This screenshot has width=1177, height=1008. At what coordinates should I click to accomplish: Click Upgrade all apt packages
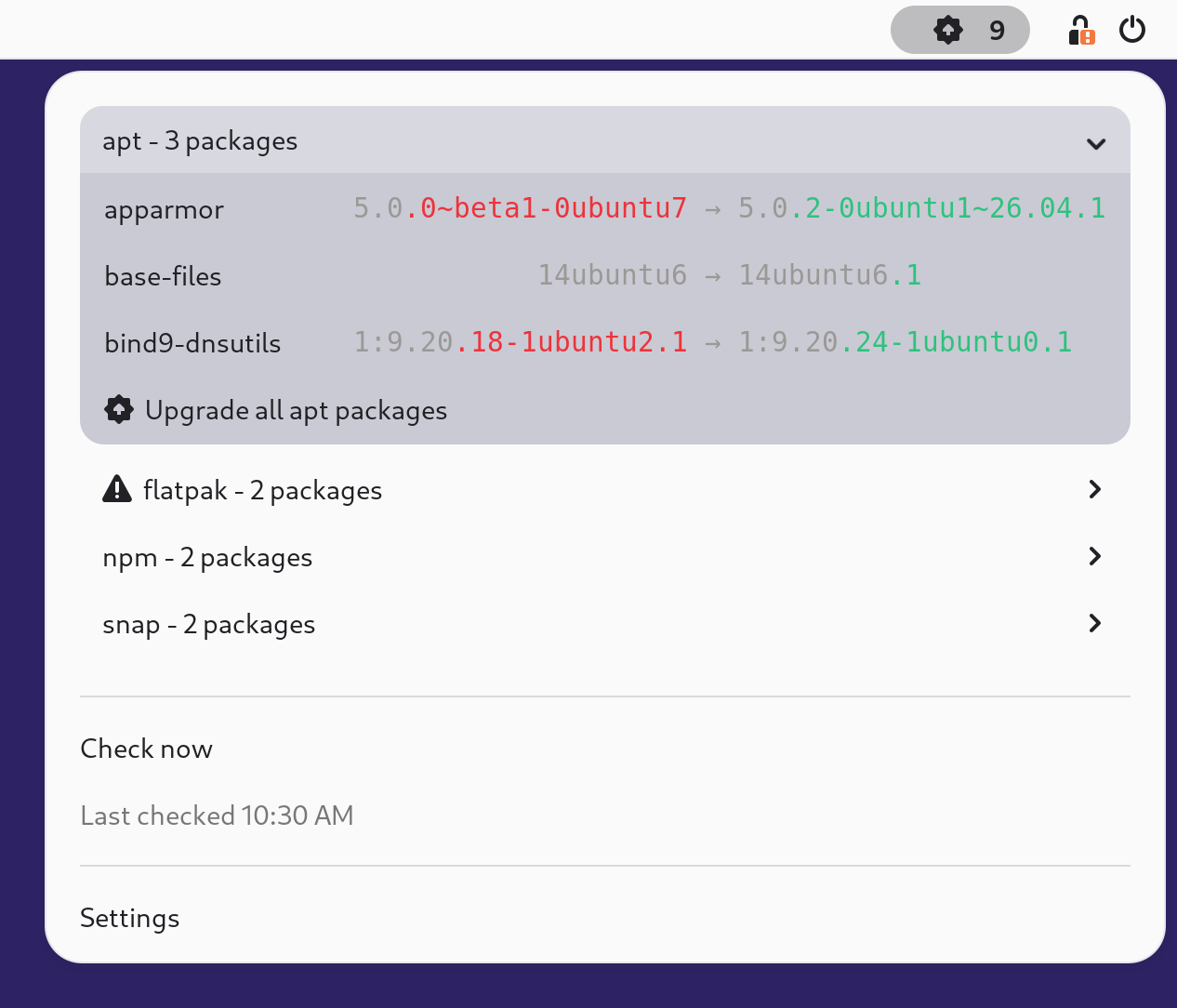point(605,410)
